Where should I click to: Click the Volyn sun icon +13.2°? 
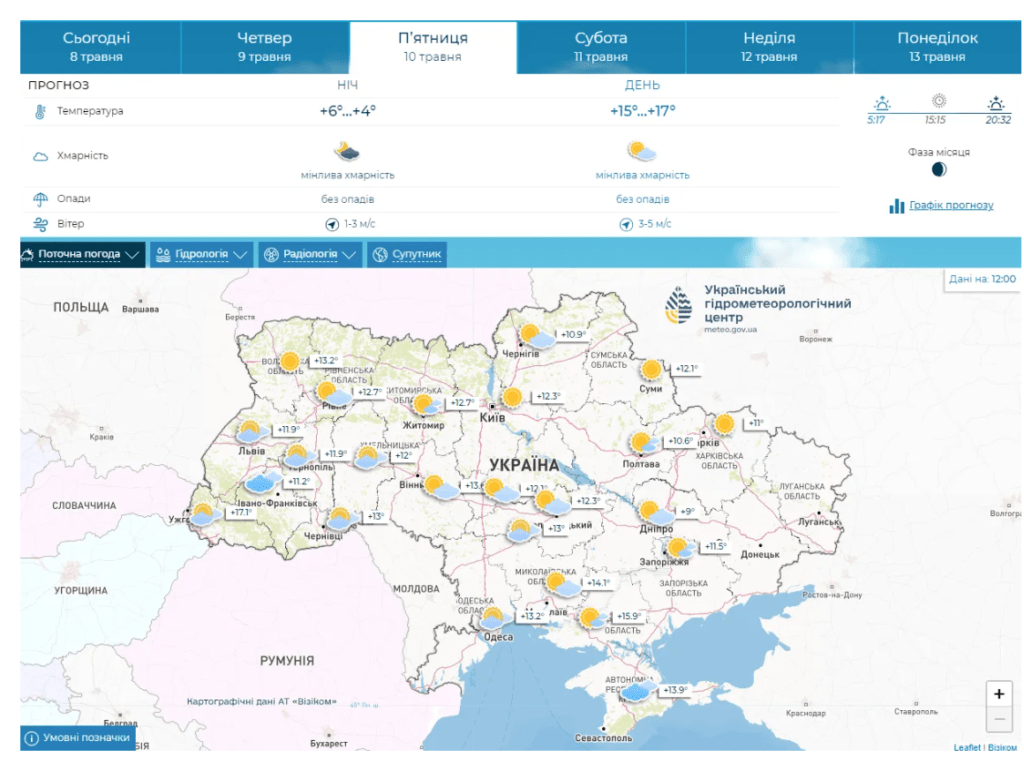(289, 361)
